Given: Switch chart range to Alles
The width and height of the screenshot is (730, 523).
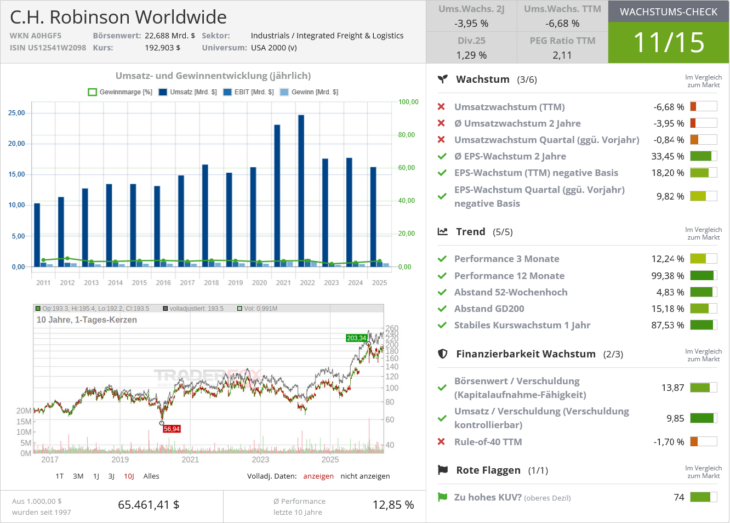Looking at the screenshot, I should (x=151, y=476).
